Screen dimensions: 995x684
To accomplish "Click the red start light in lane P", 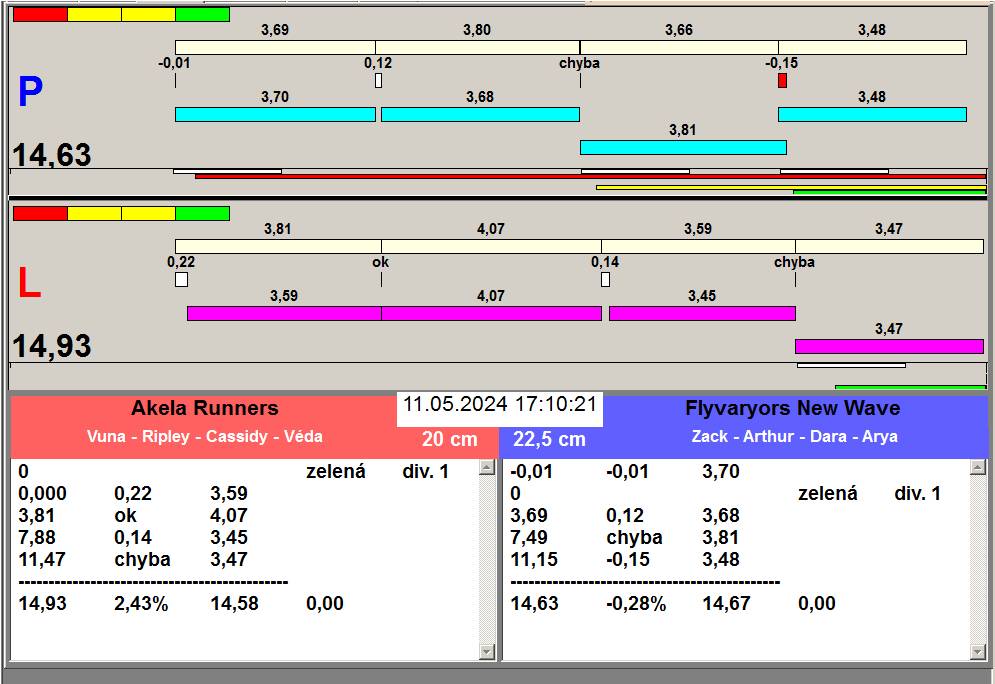I will [x=40, y=14].
